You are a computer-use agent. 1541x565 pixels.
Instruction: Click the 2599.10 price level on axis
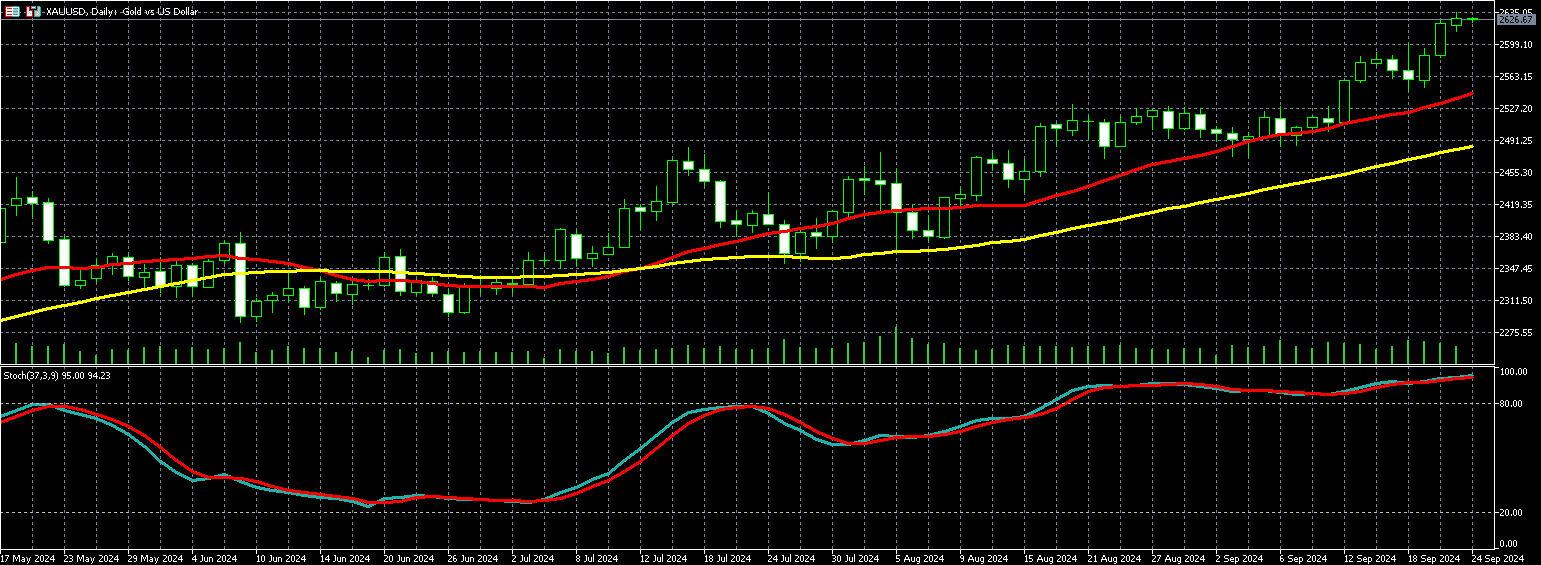pos(1516,45)
